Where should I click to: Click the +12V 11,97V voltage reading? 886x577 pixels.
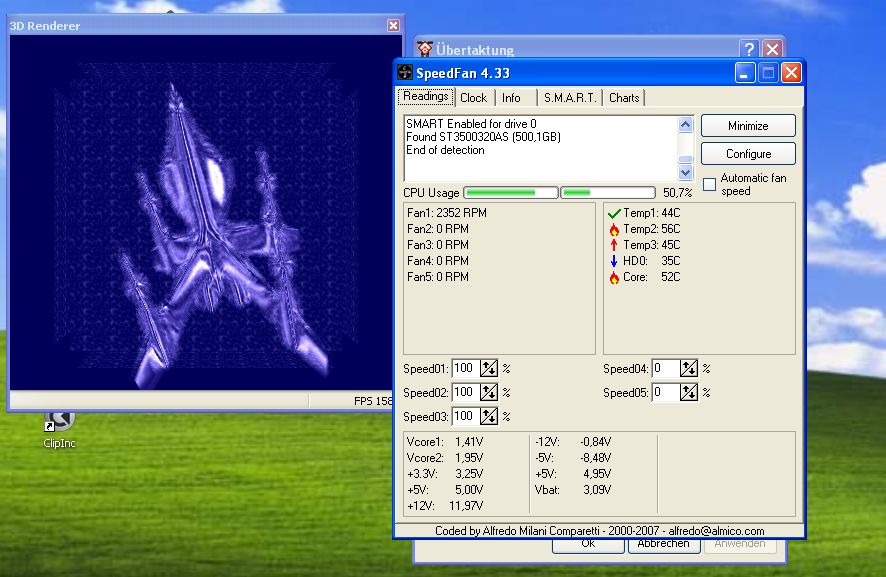(x=445, y=506)
